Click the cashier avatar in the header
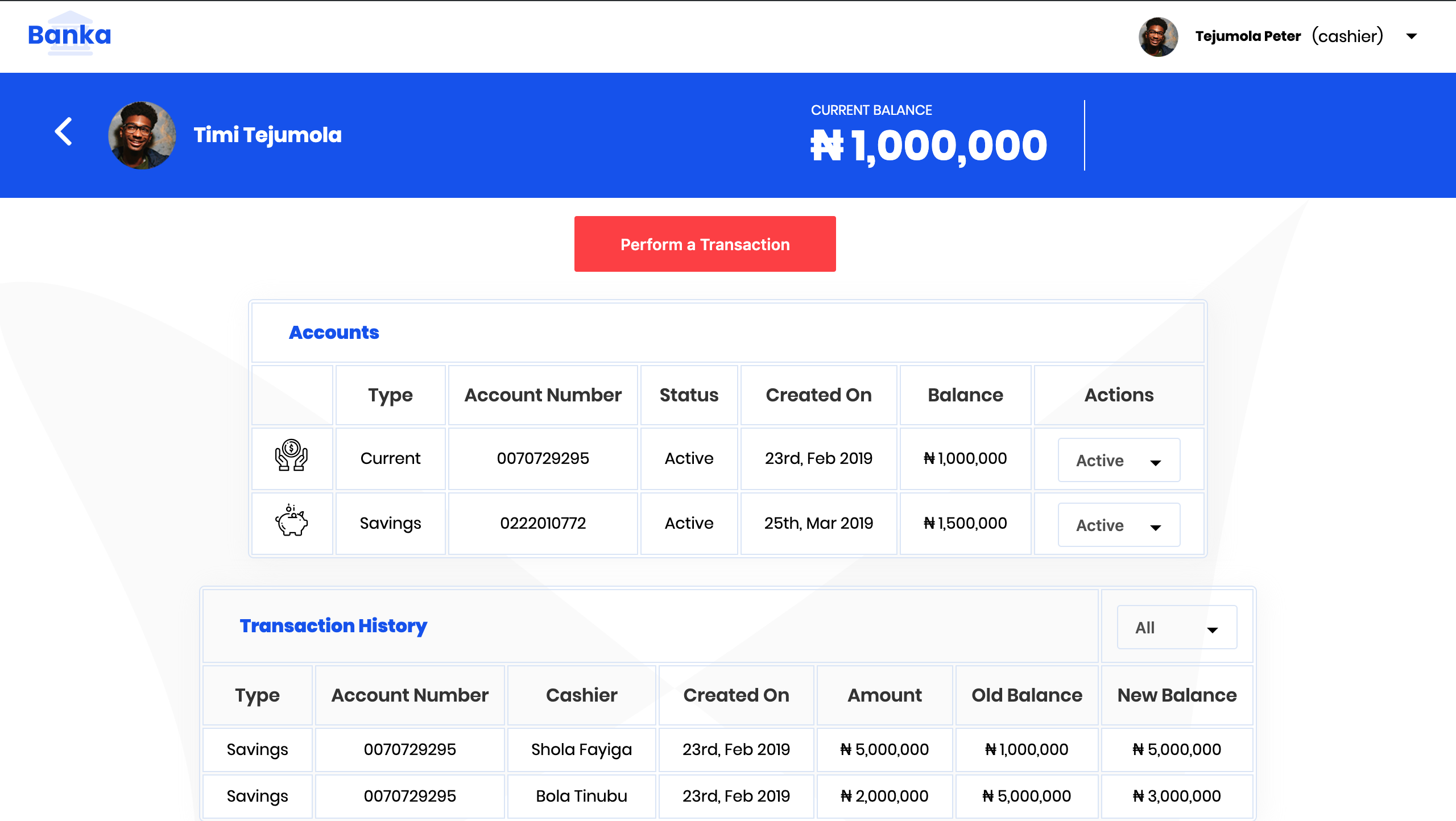This screenshot has width=1456, height=821. [x=1158, y=36]
